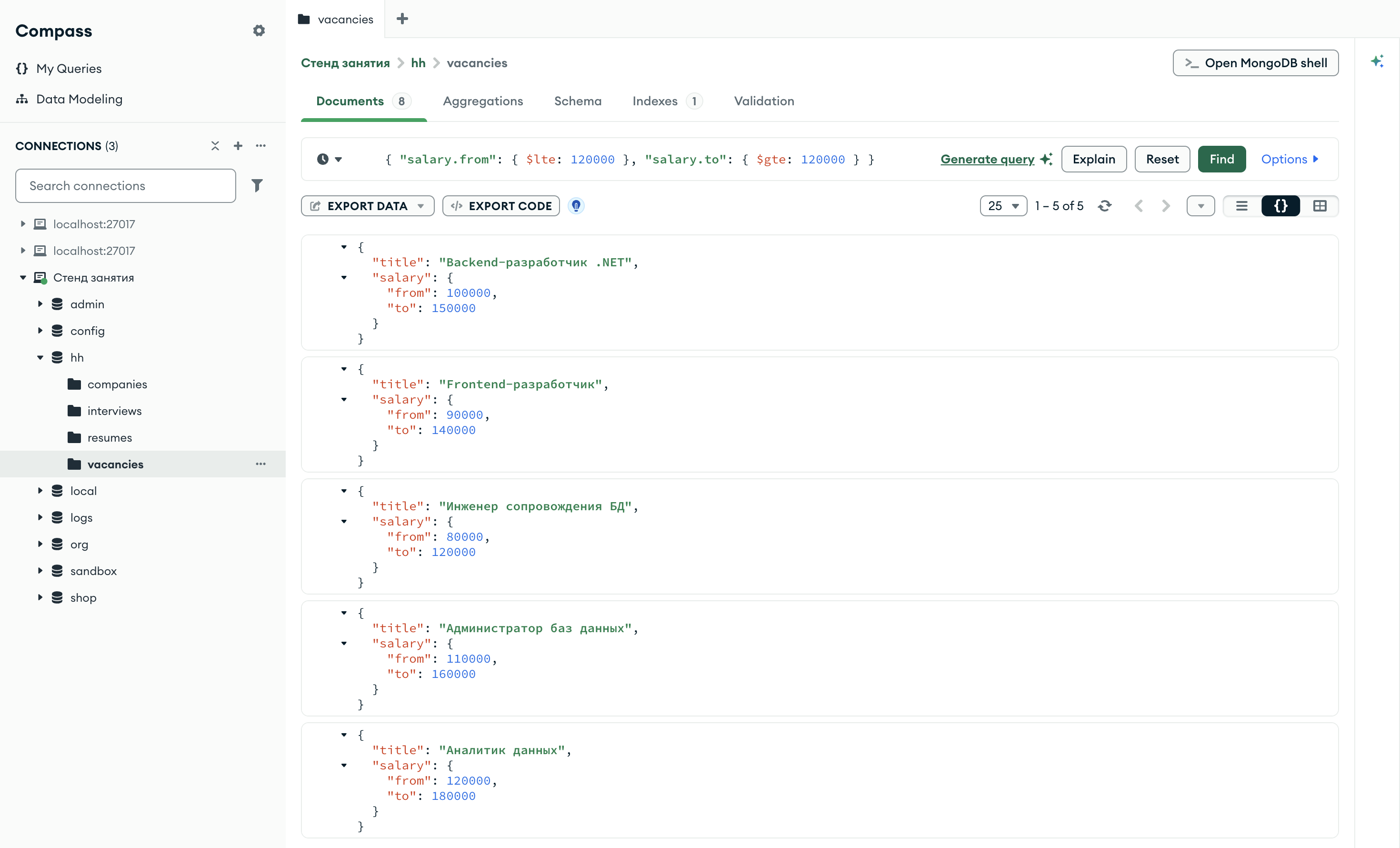Switch to list view of documents

pyautogui.click(x=1242, y=206)
